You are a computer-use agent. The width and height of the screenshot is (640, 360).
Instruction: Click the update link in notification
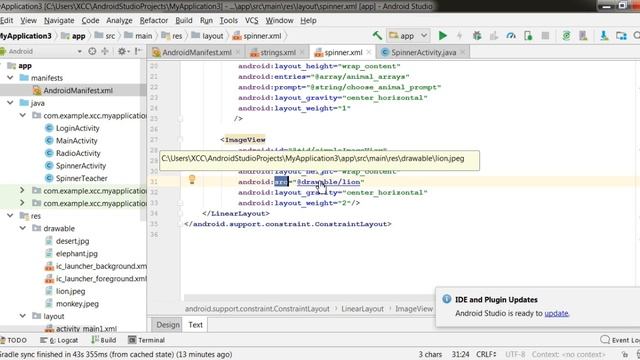556,313
